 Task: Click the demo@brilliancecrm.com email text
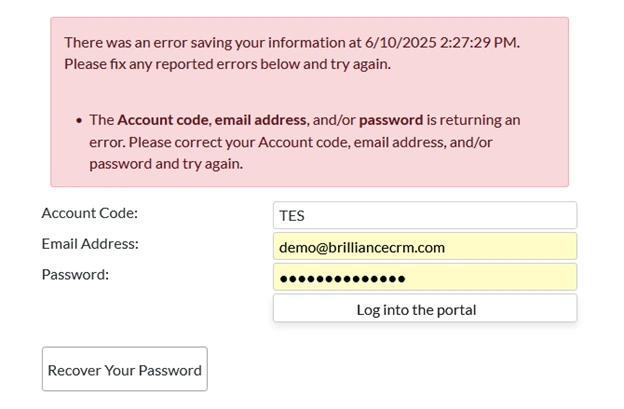click(x=362, y=247)
